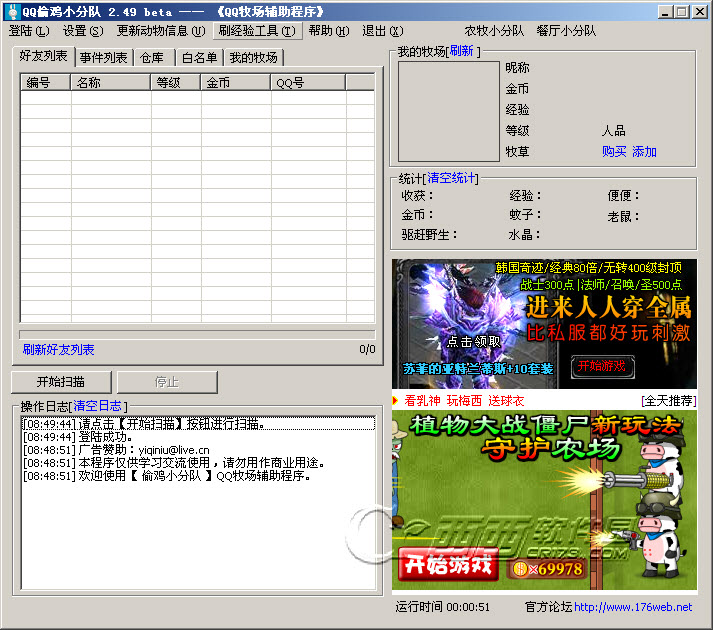Click the 购买 link for 牧草
713x630 pixels.
614,151
